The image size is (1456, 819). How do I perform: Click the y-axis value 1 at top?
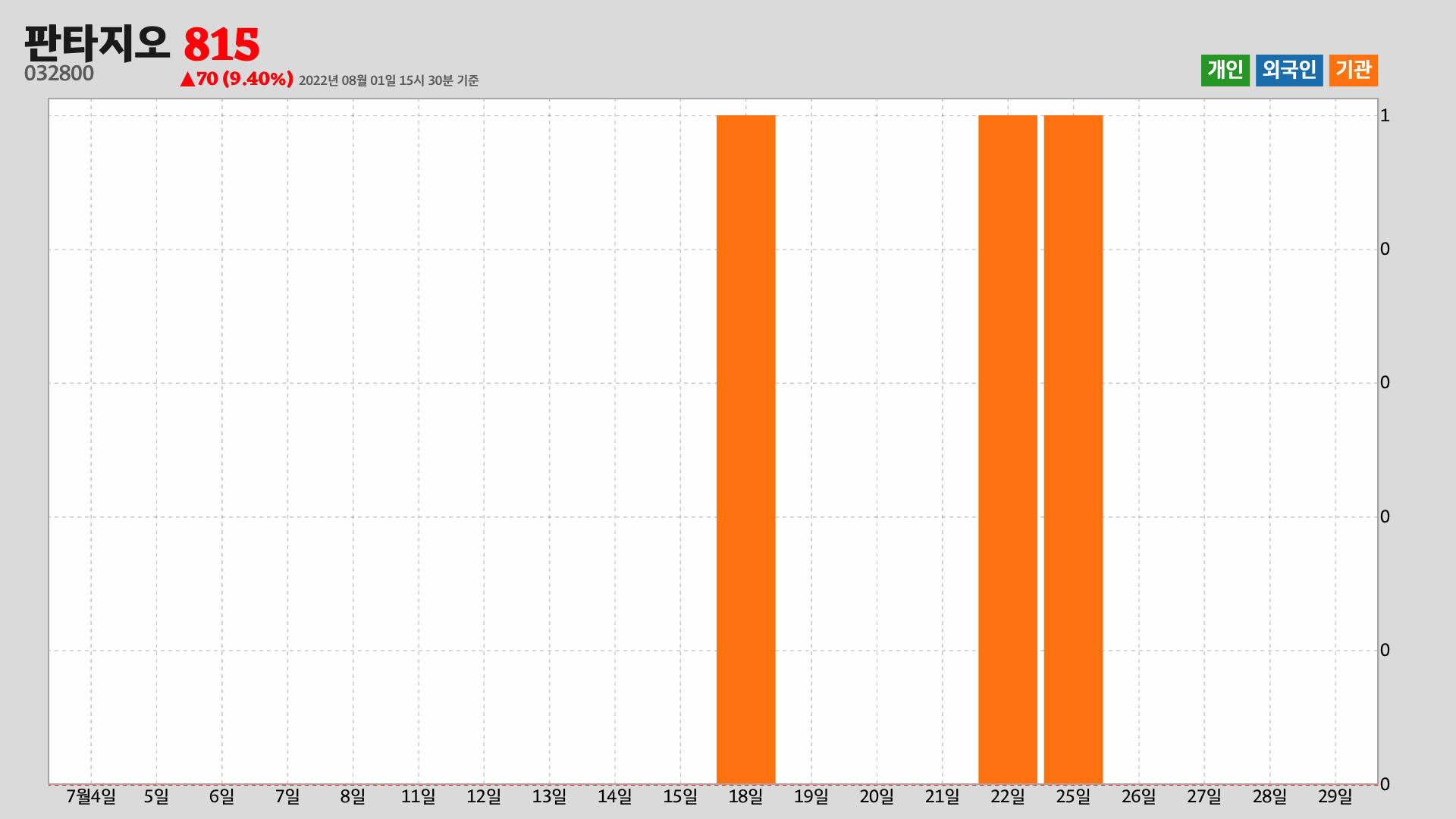coord(1385,115)
